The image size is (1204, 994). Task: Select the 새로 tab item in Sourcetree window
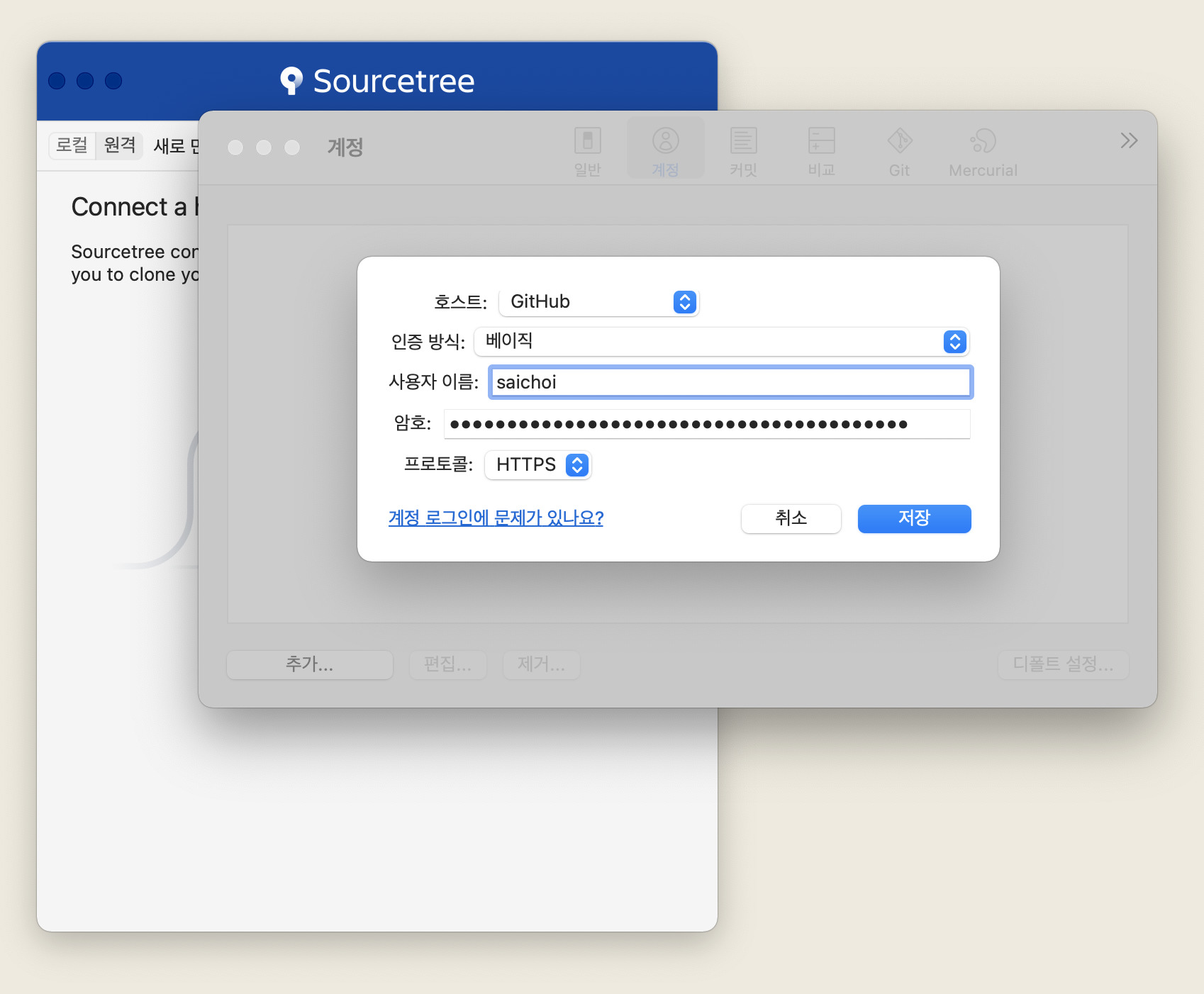(x=176, y=146)
